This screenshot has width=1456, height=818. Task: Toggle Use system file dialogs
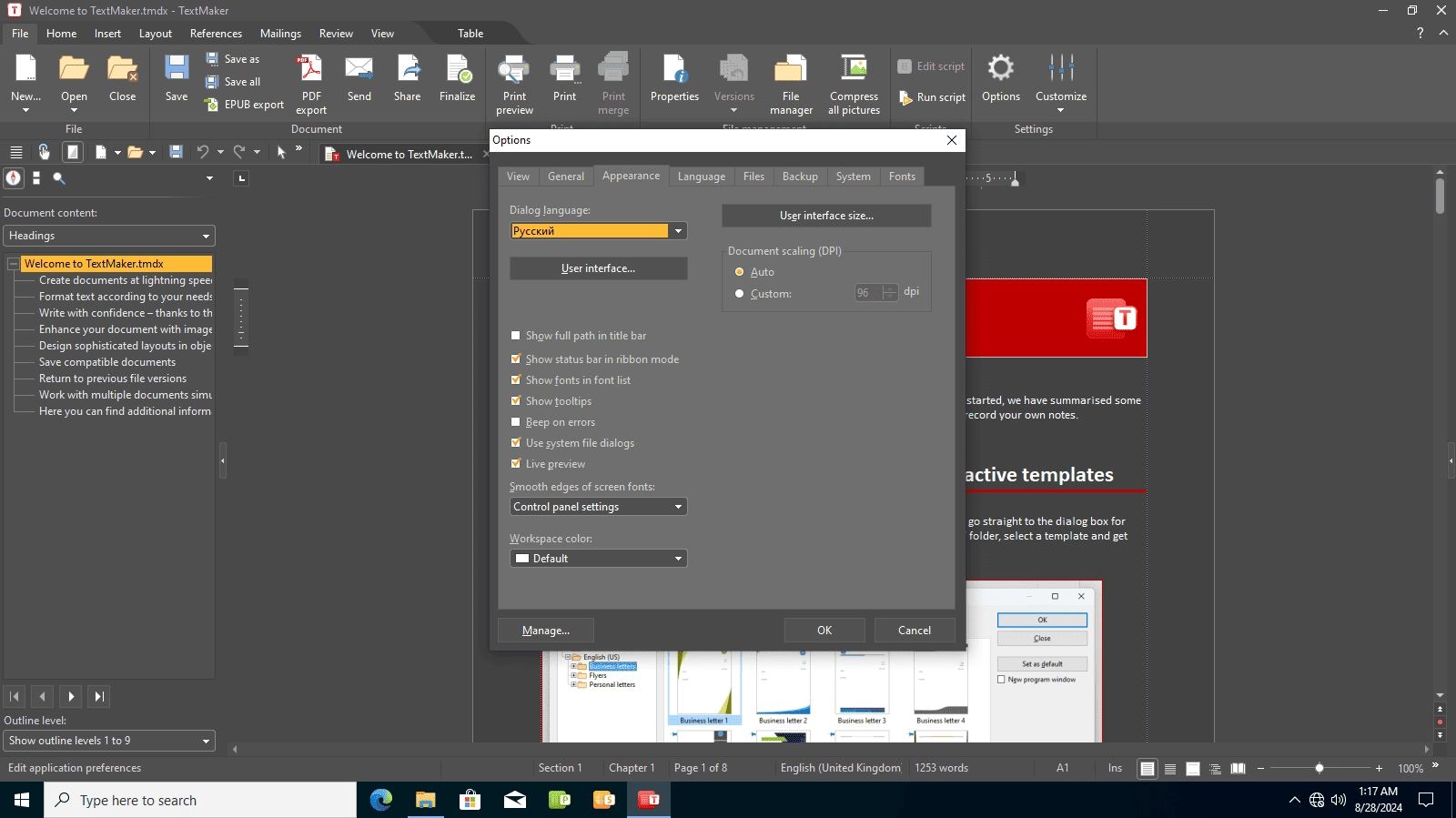pyautogui.click(x=516, y=443)
